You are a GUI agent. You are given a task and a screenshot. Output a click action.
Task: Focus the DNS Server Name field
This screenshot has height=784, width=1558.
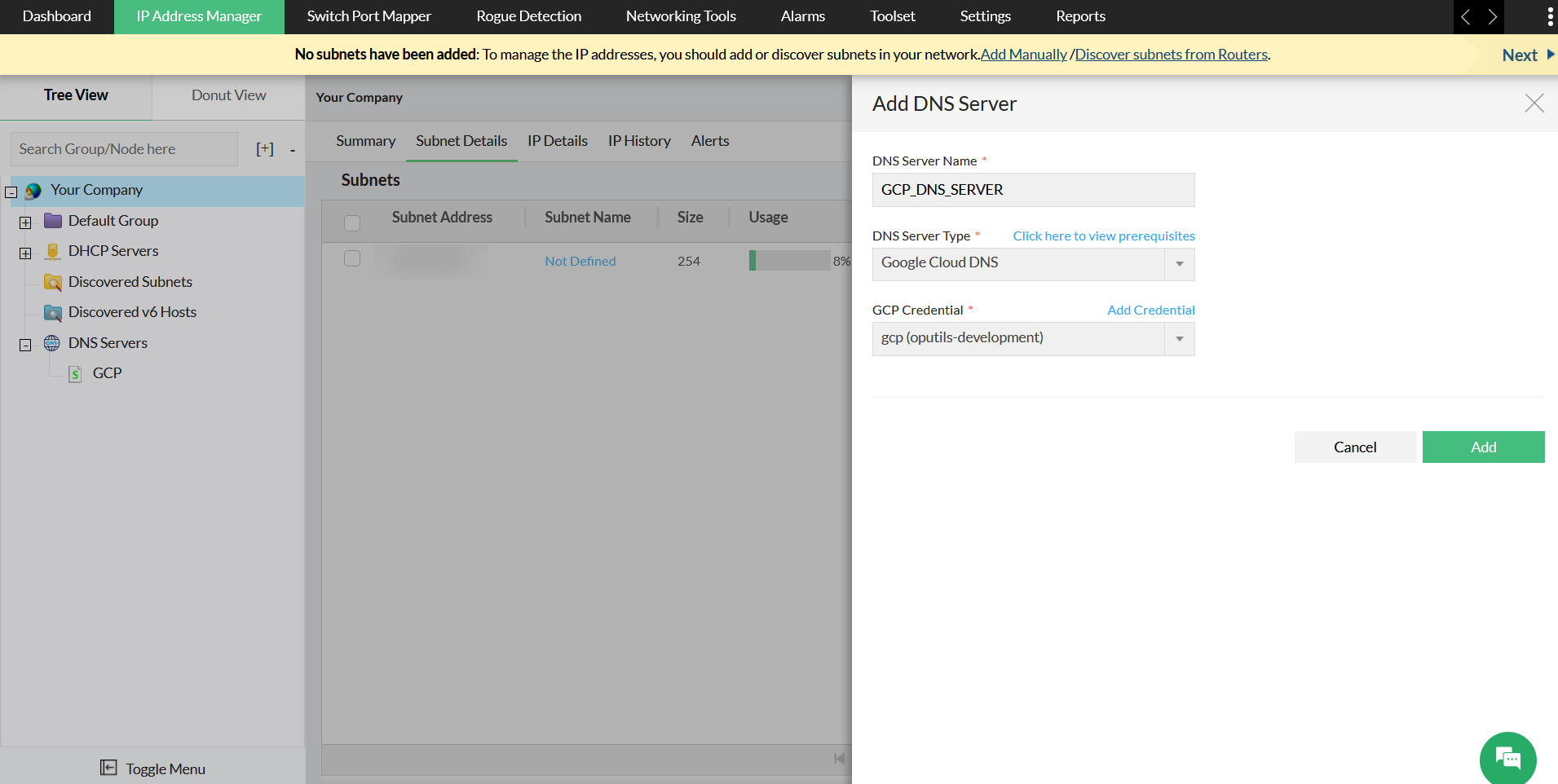pos(1033,190)
